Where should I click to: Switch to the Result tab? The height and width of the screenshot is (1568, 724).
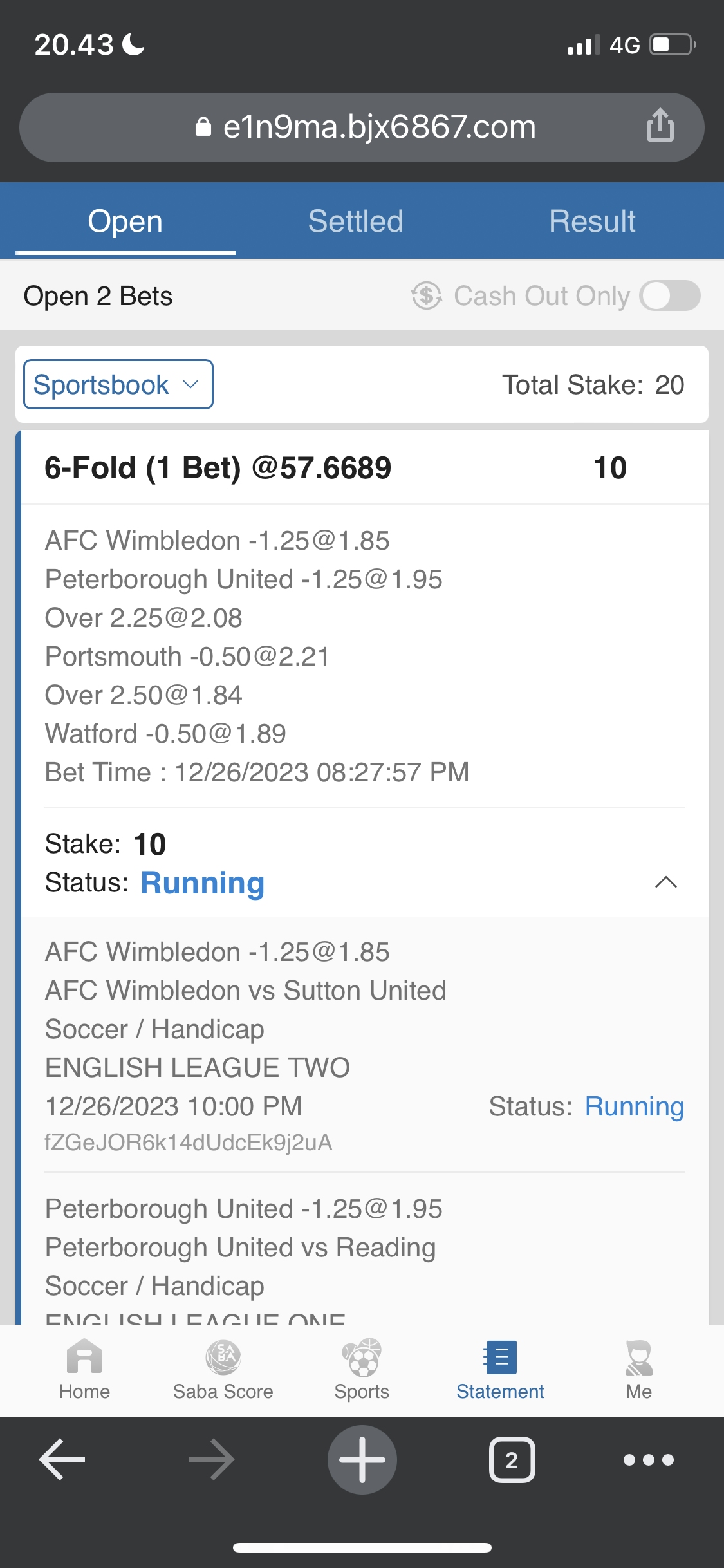point(592,221)
